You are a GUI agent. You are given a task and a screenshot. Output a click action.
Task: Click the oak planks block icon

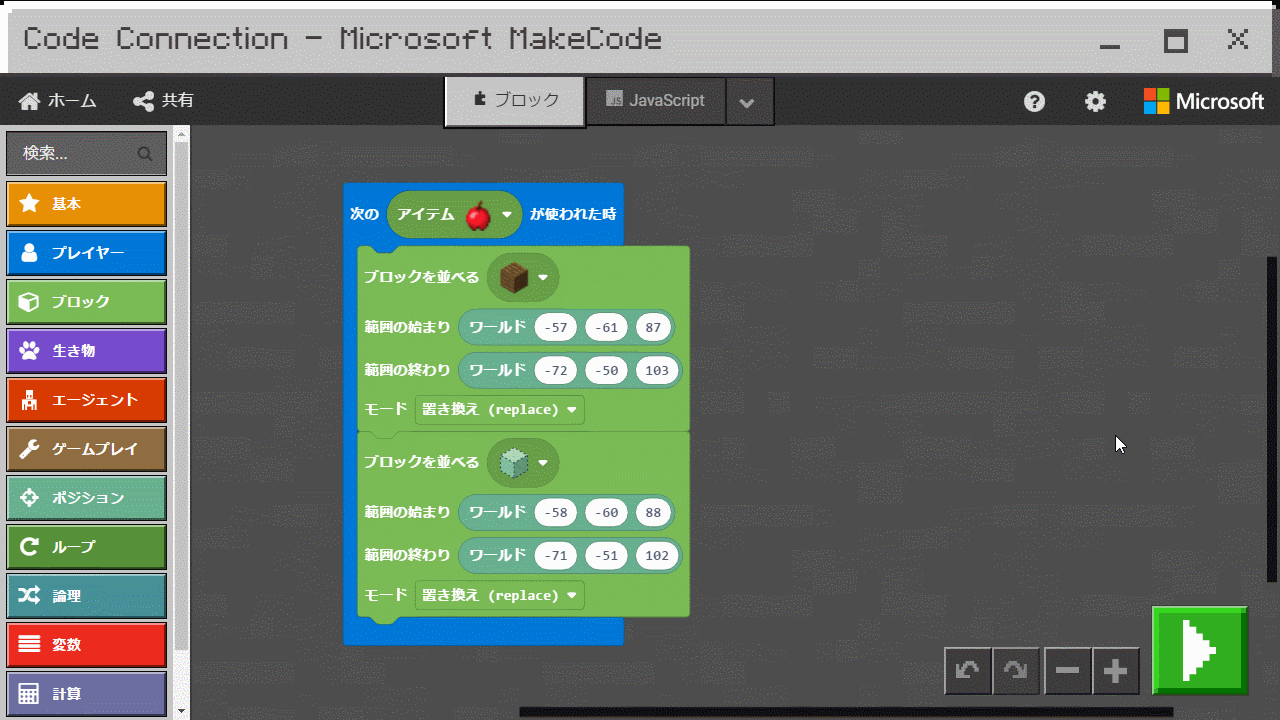tap(514, 277)
